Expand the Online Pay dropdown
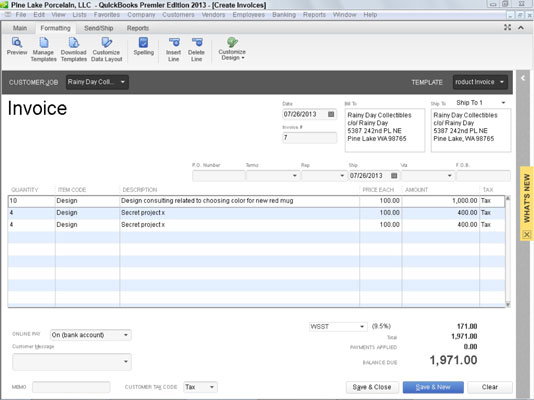Viewport: 534px width, 400px height. tap(126, 335)
